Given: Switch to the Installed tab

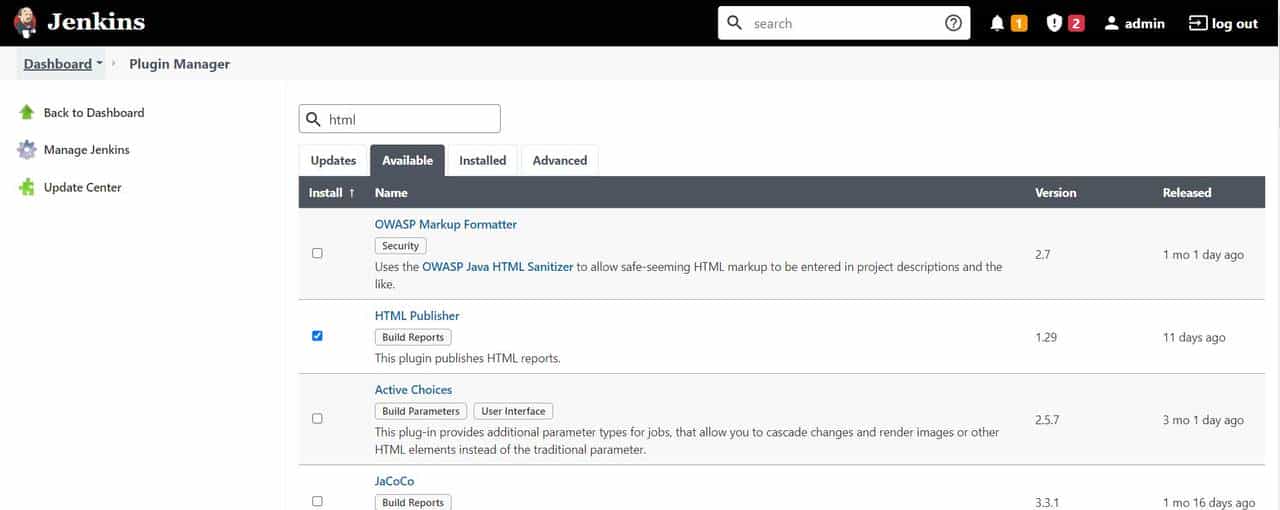Looking at the screenshot, I should click(x=482, y=160).
